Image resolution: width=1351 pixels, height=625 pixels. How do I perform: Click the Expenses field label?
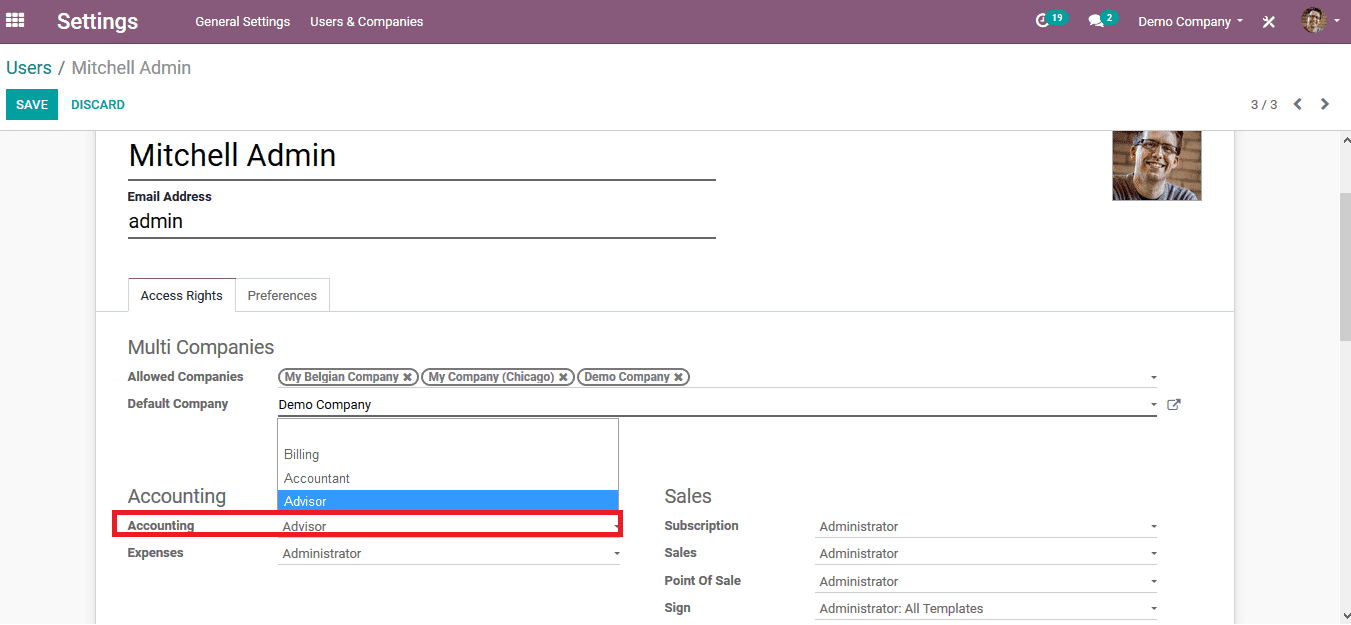pos(155,553)
